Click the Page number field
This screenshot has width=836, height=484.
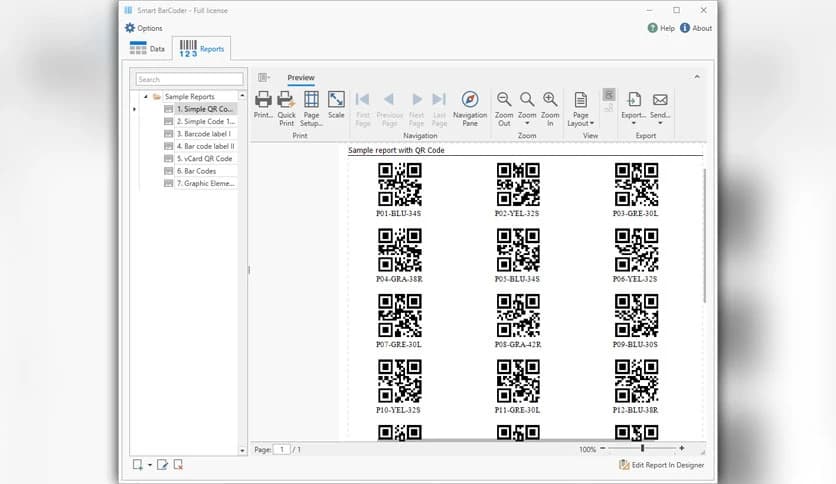coord(282,449)
